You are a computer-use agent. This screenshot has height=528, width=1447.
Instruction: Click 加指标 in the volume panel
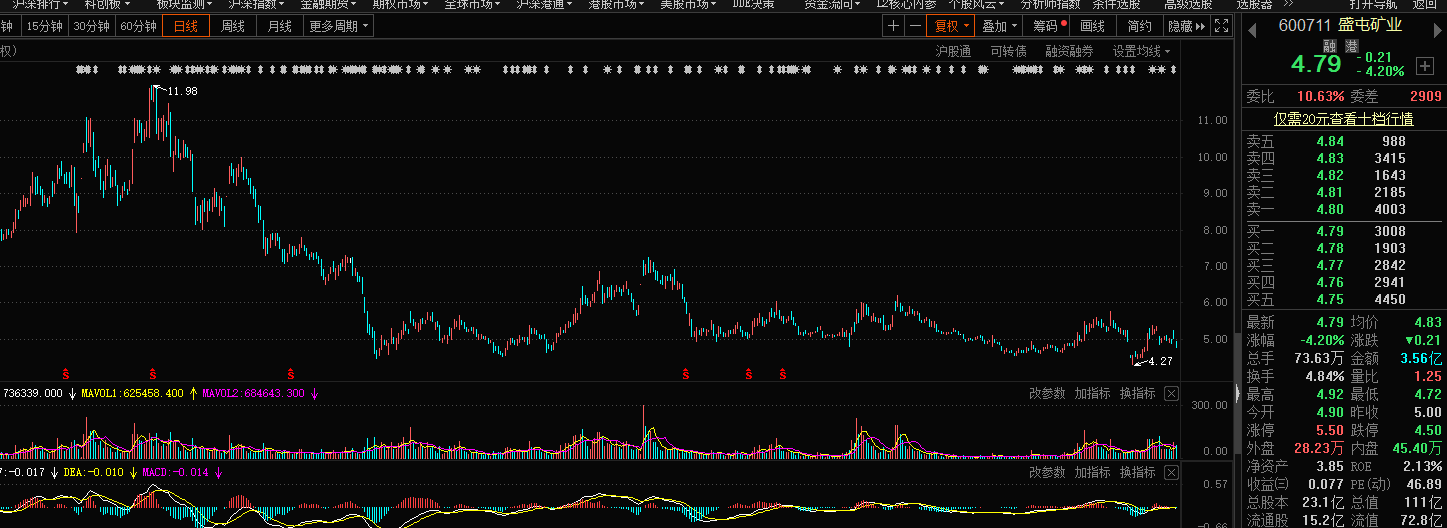click(1092, 394)
